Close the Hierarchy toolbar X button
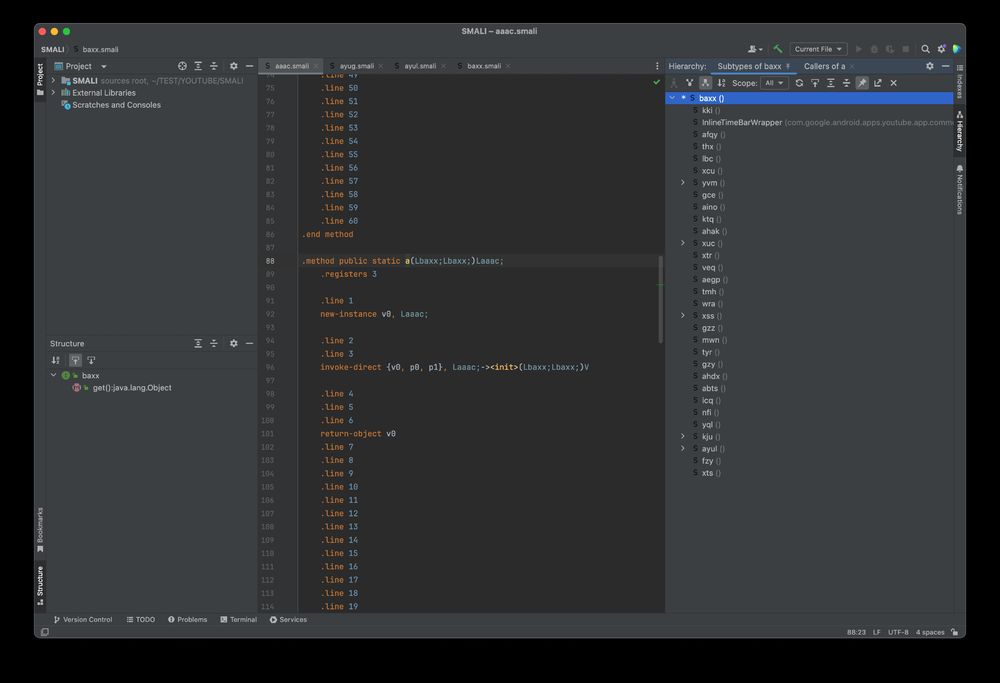 click(893, 83)
